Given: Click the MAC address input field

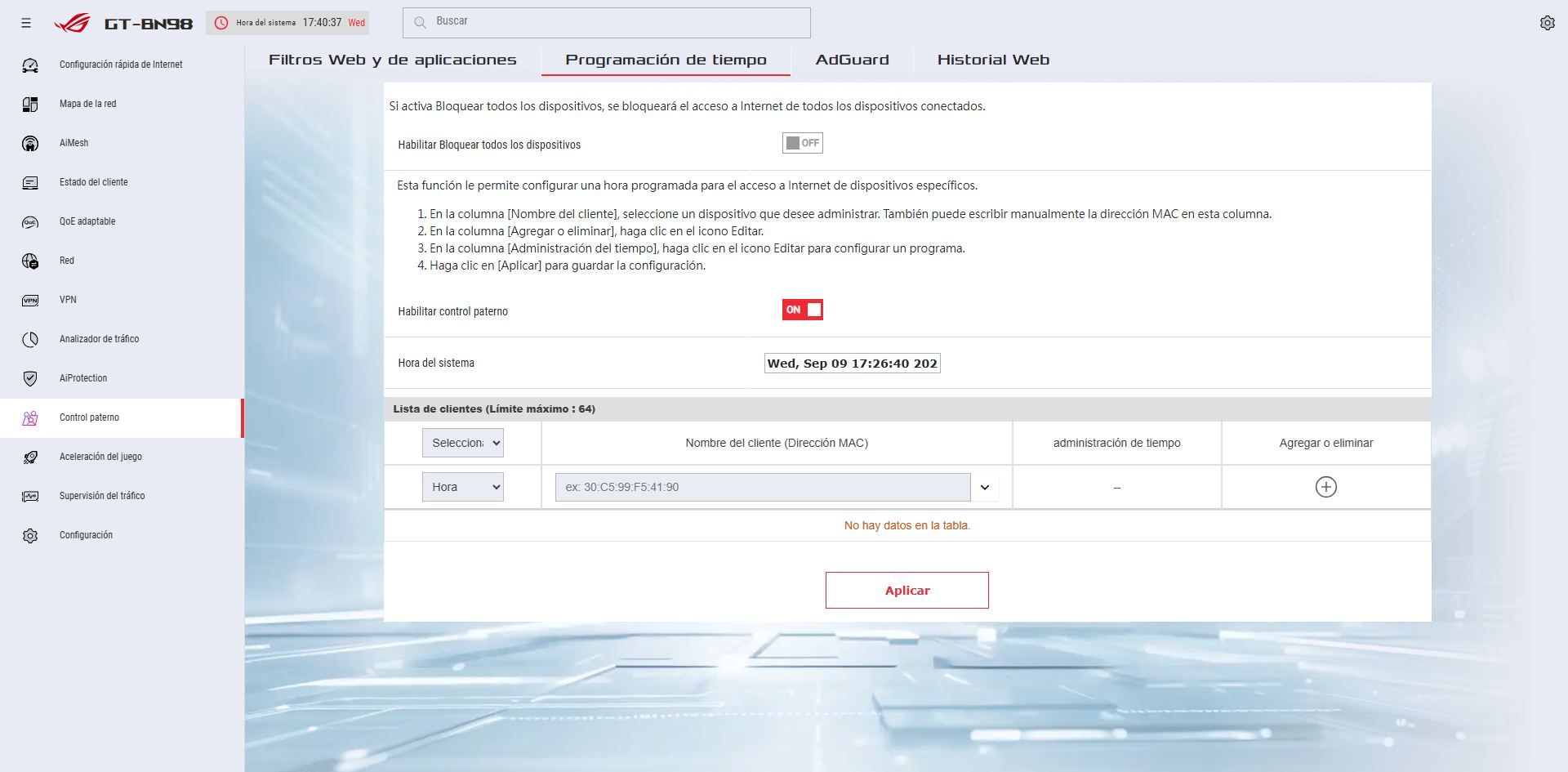Looking at the screenshot, I should 763,487.
